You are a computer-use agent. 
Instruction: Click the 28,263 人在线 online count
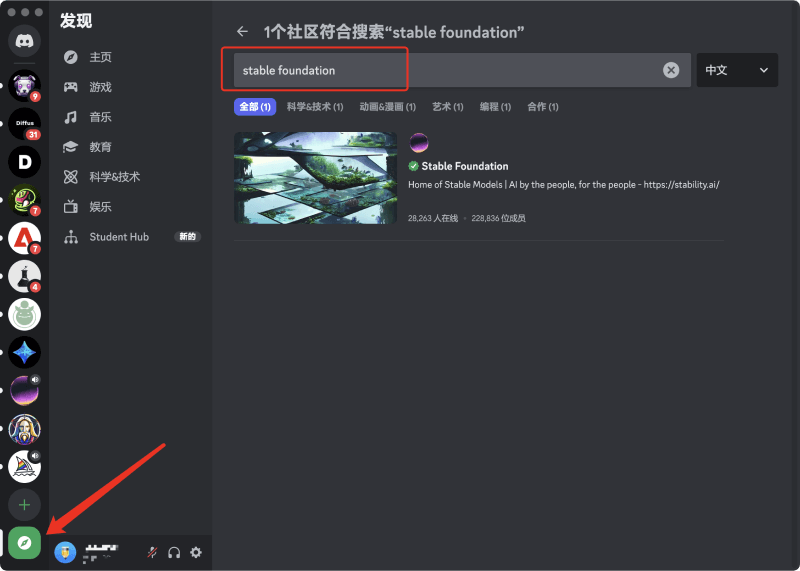433,218
